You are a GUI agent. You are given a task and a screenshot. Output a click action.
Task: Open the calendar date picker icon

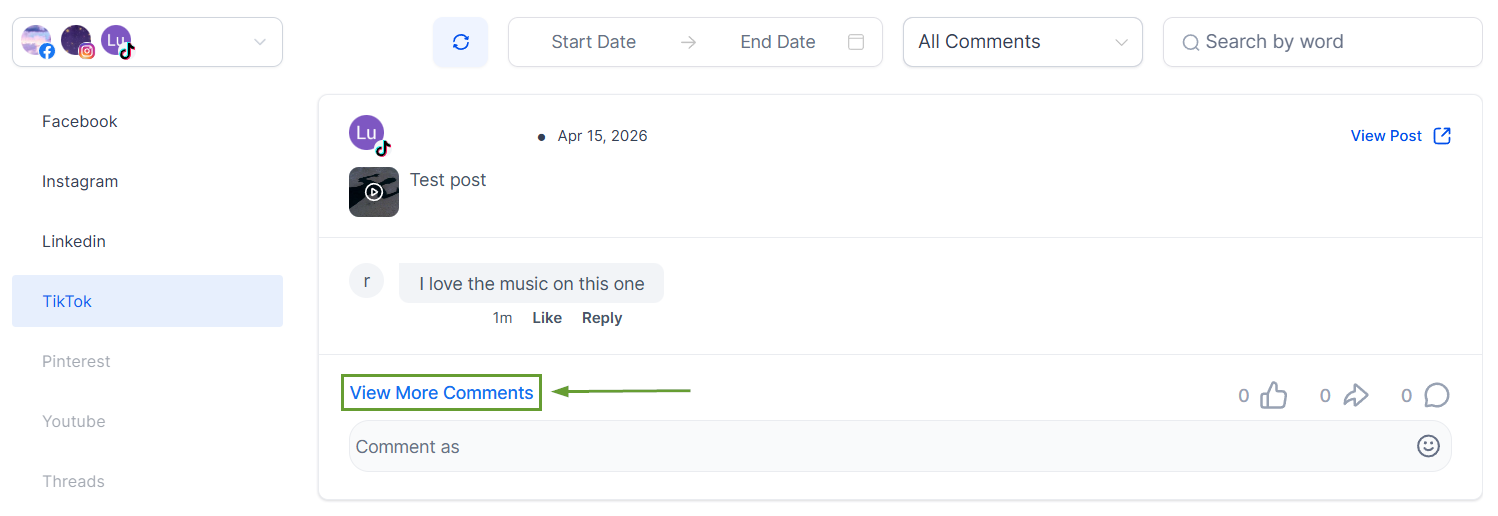pyautogui.click(x=855, y=42)
